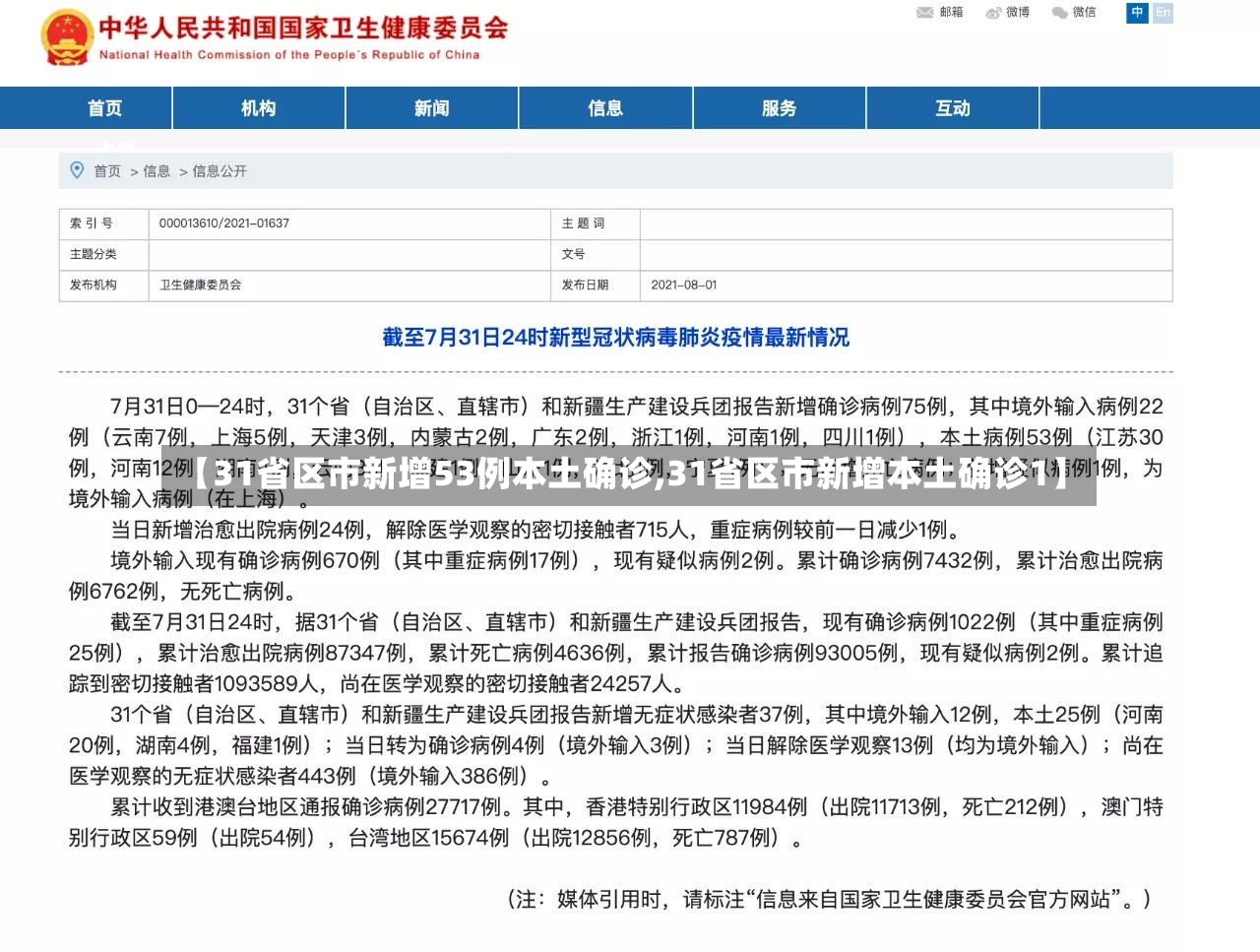1260x952 pixels.
Task: Click the 索引号 table label
Action: click(x=92, y=223)
